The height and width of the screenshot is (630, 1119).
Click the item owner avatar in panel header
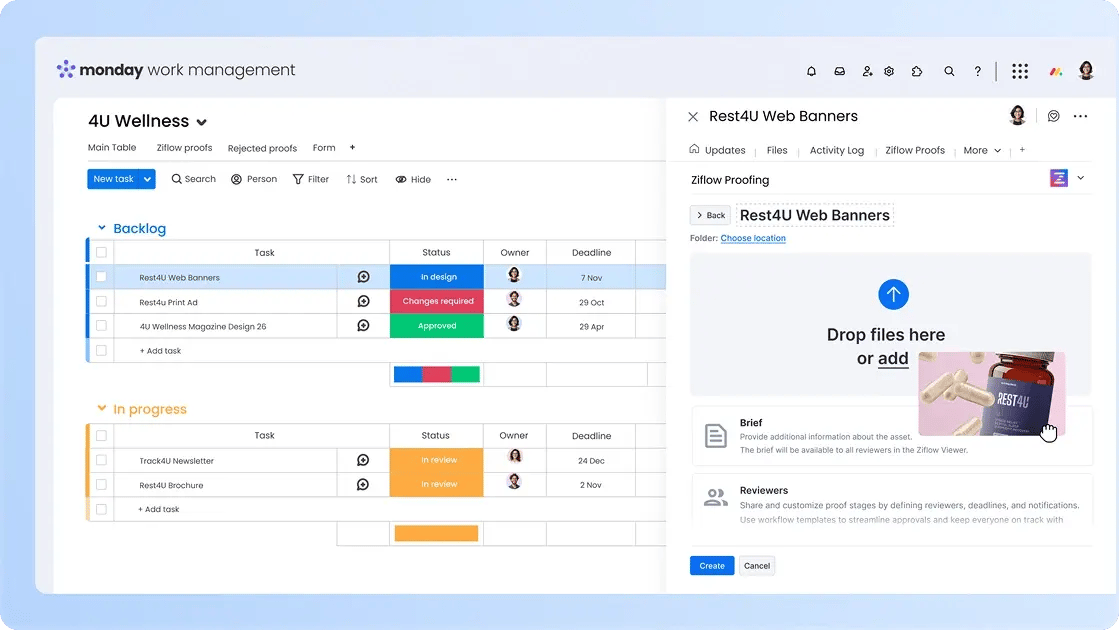1017,115
